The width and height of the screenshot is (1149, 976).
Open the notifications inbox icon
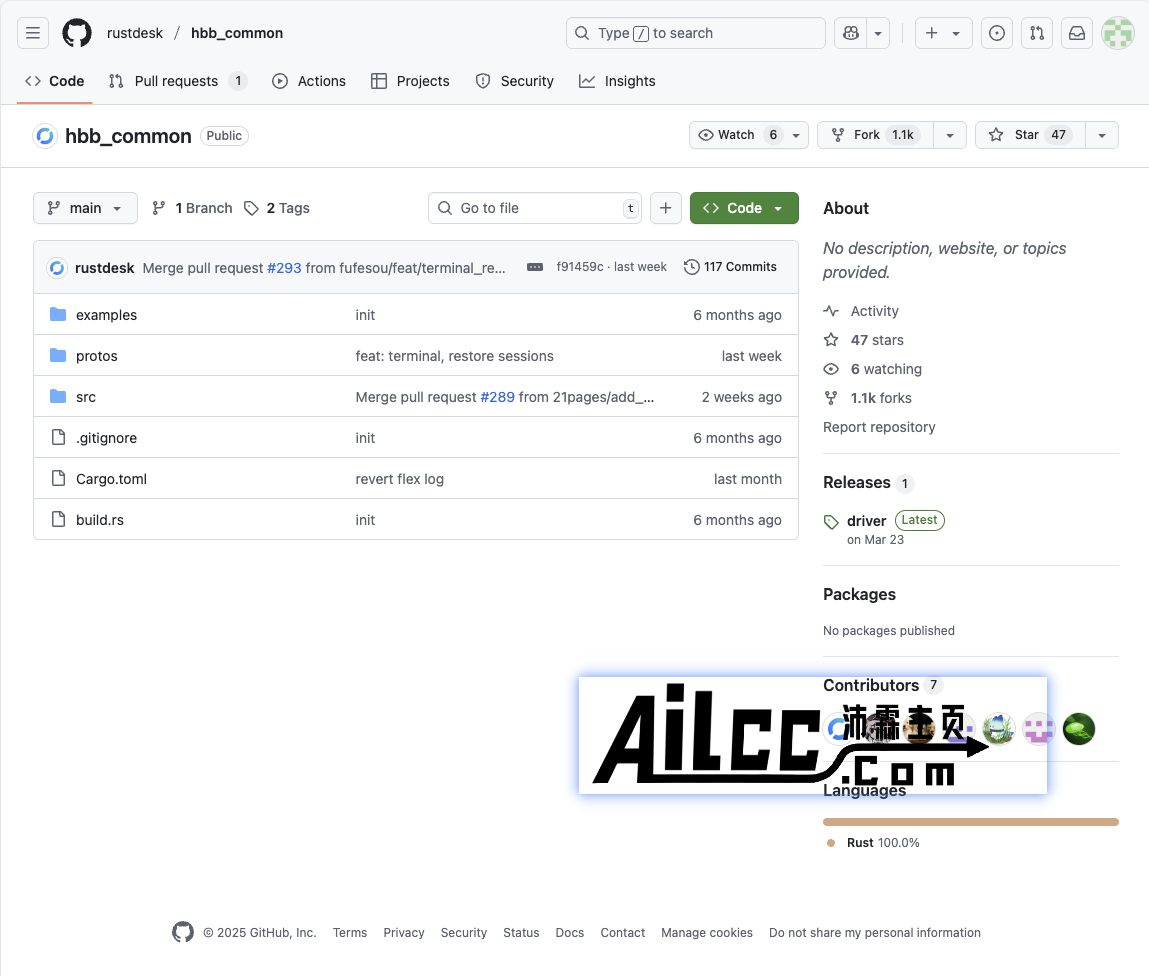pyautogui.click(x=1076, y=33)
